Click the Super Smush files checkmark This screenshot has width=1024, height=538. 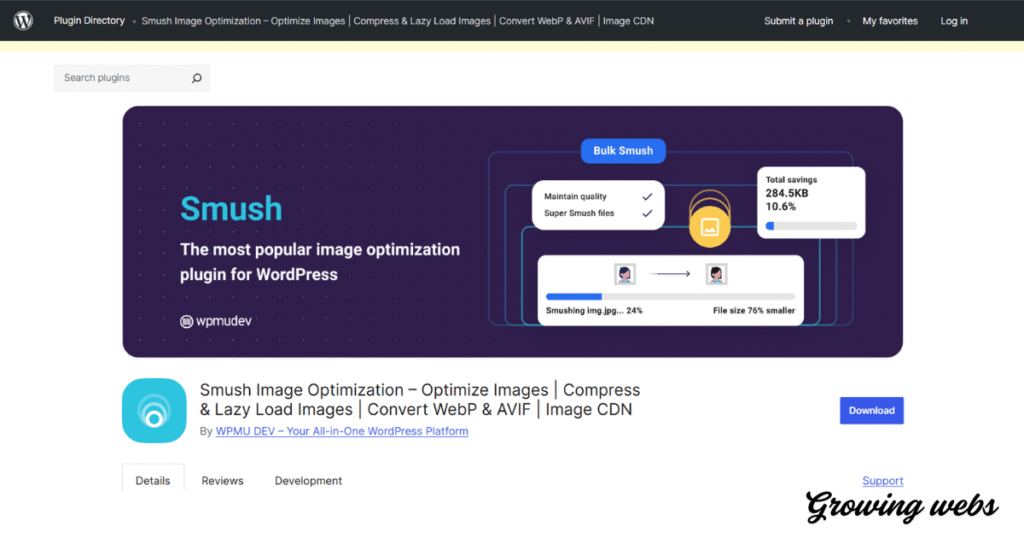tap(647, 214)
